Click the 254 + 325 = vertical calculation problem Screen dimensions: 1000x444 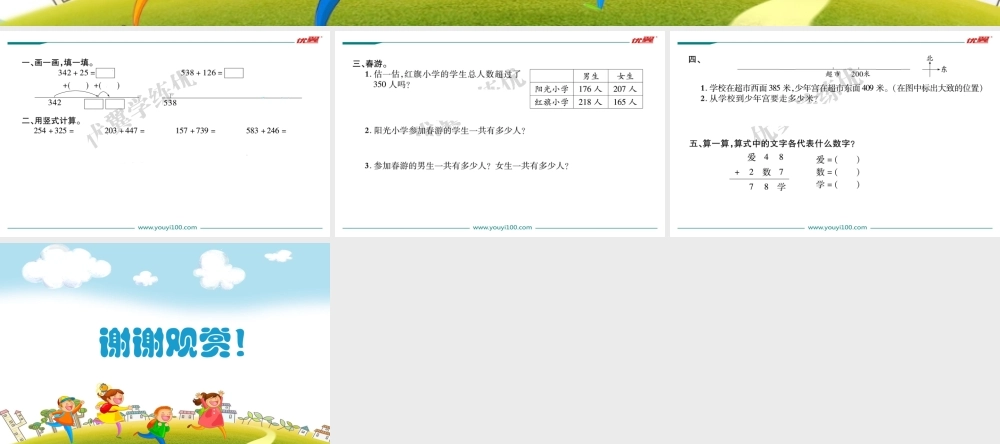[54, 131]
